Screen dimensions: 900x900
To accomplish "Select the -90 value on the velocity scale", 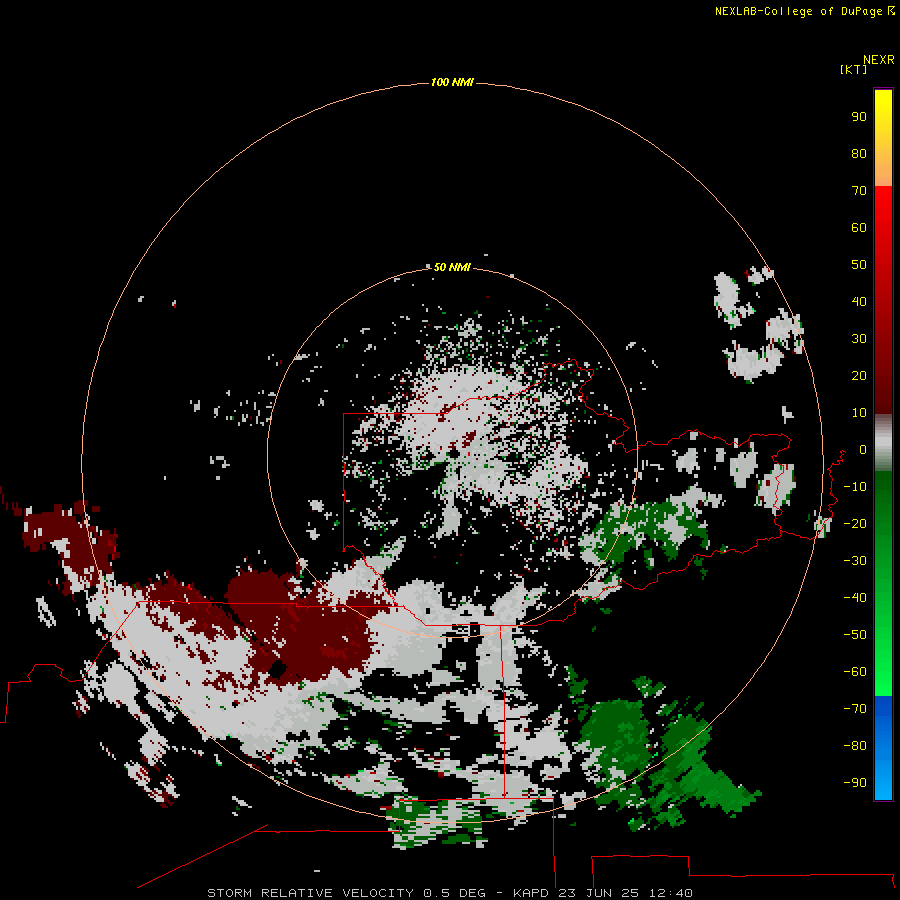I will tap(855, 783).
